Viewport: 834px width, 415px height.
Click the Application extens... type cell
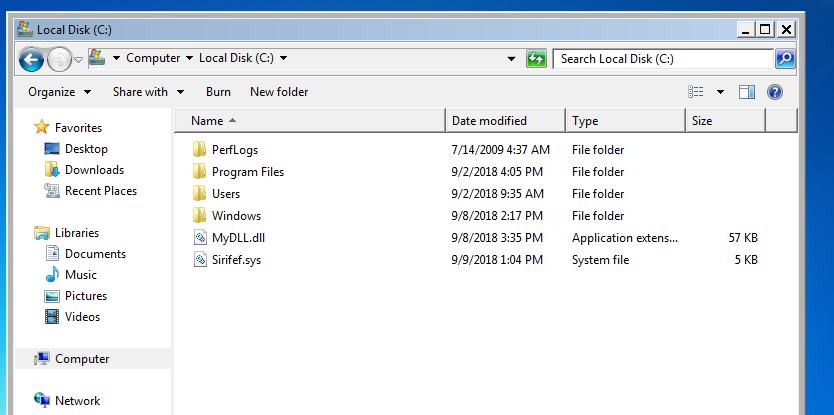click(625, 238)
